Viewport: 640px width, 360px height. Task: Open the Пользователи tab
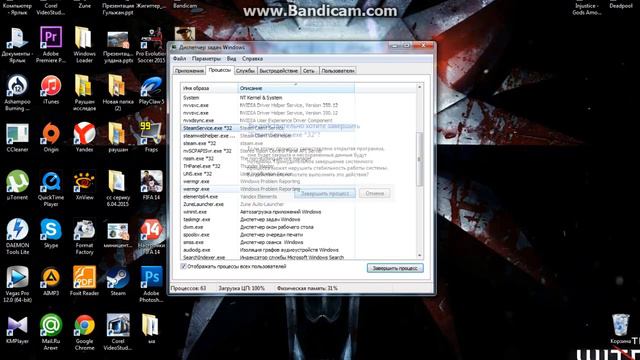click(x=338, y=71)
